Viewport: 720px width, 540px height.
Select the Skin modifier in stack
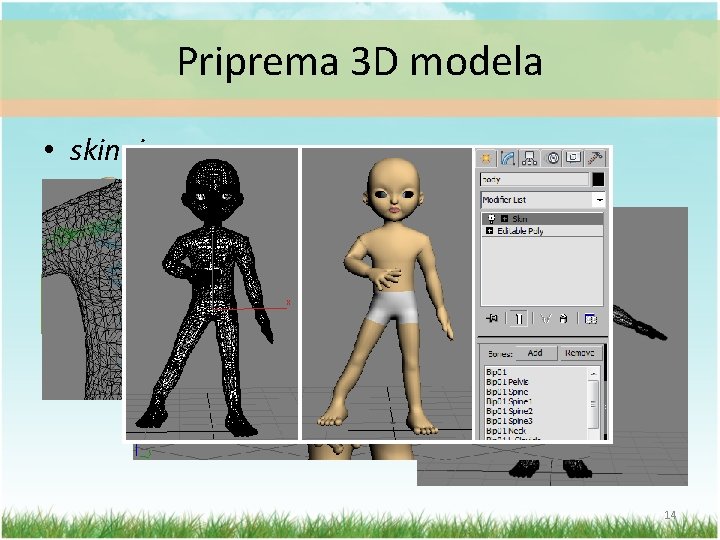pyautogui.click(x=542, y=219)
